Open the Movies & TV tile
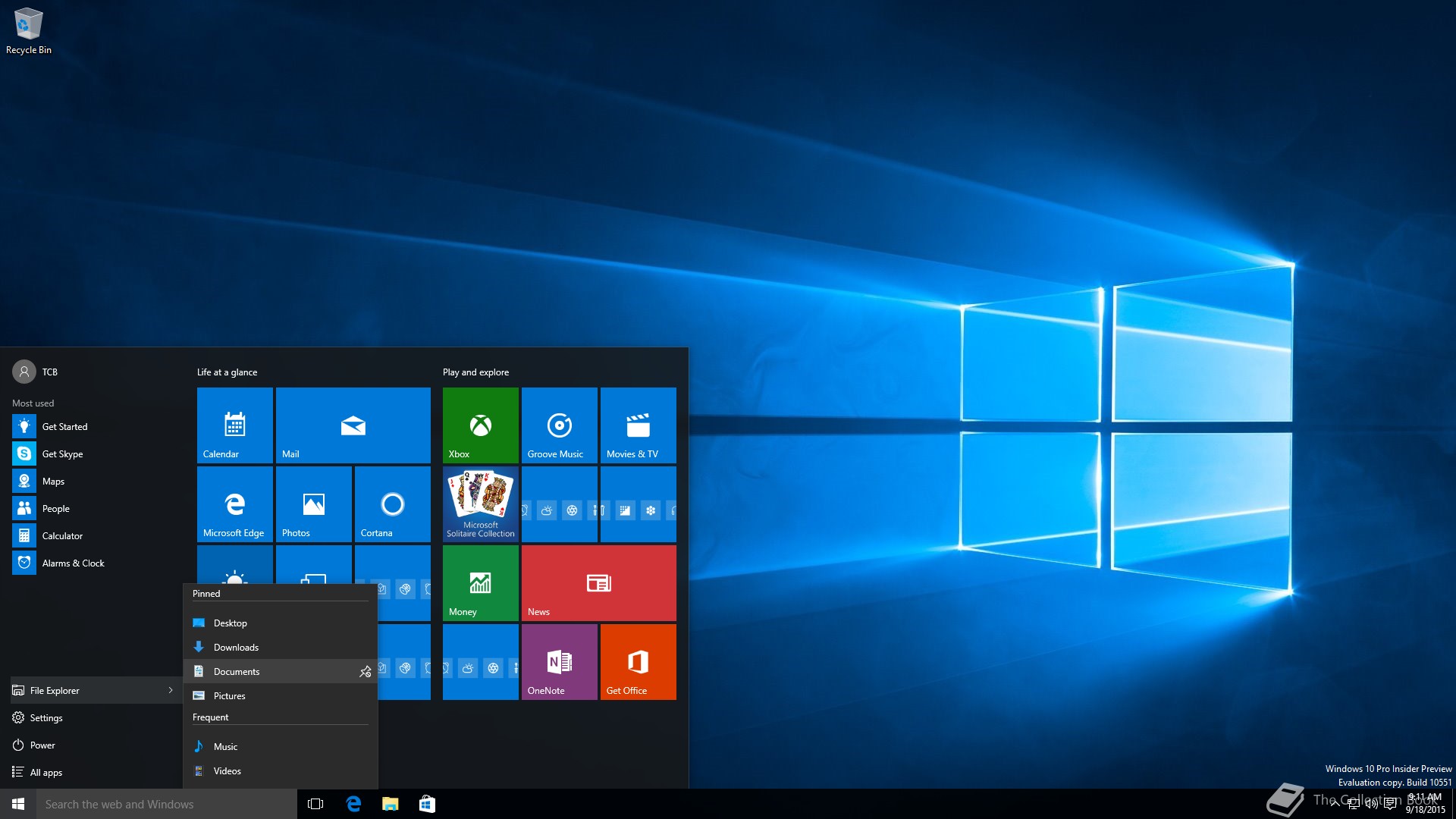This screenshot has height=819, width=1456. [638, 425]
